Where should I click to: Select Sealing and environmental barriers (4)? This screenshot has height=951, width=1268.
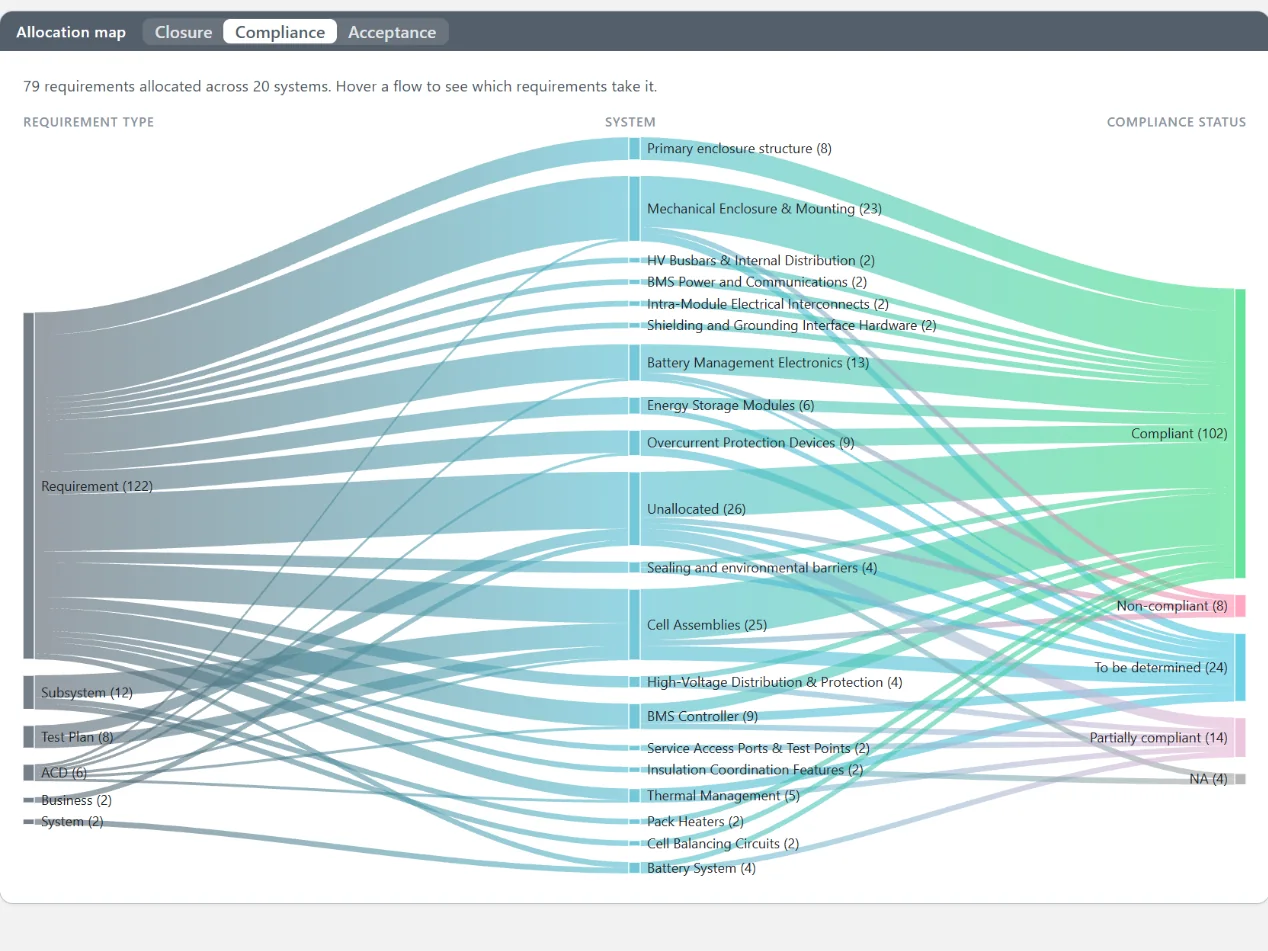click(x=762, y=568)
